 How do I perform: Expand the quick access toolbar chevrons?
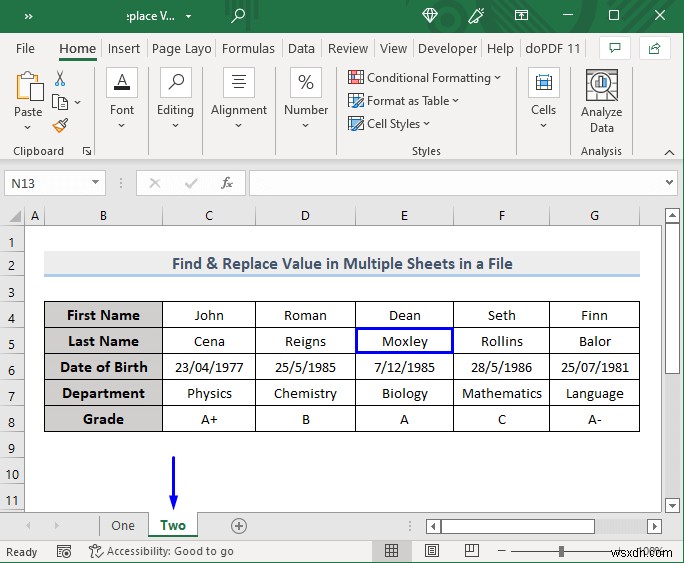point(29,17)
